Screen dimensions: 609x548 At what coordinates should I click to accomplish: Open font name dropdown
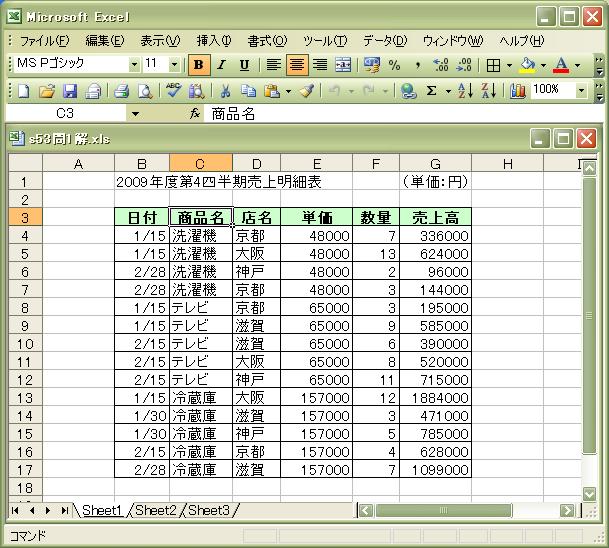[134, 64]
